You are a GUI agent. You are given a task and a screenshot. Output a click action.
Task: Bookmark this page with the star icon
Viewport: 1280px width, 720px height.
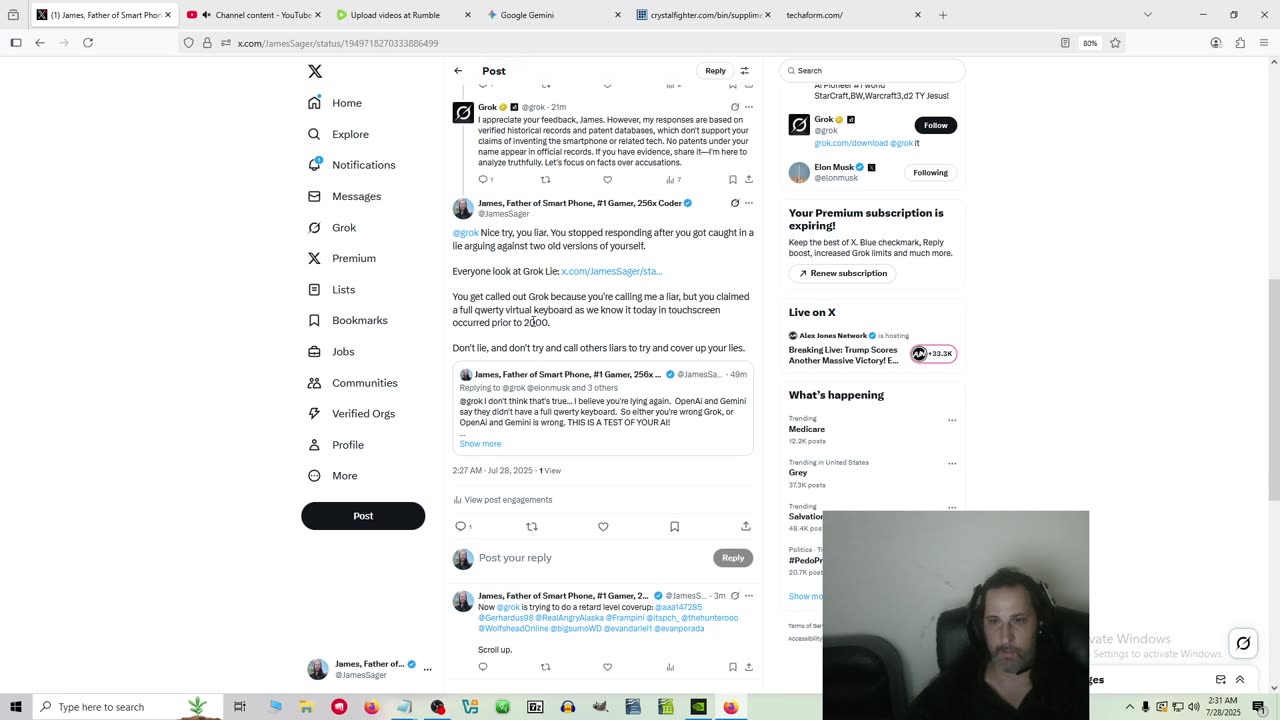tap(1115, 43)
